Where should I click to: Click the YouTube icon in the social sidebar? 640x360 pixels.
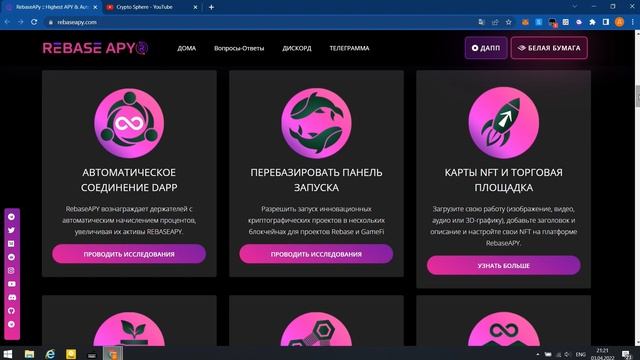pos(11,284)
